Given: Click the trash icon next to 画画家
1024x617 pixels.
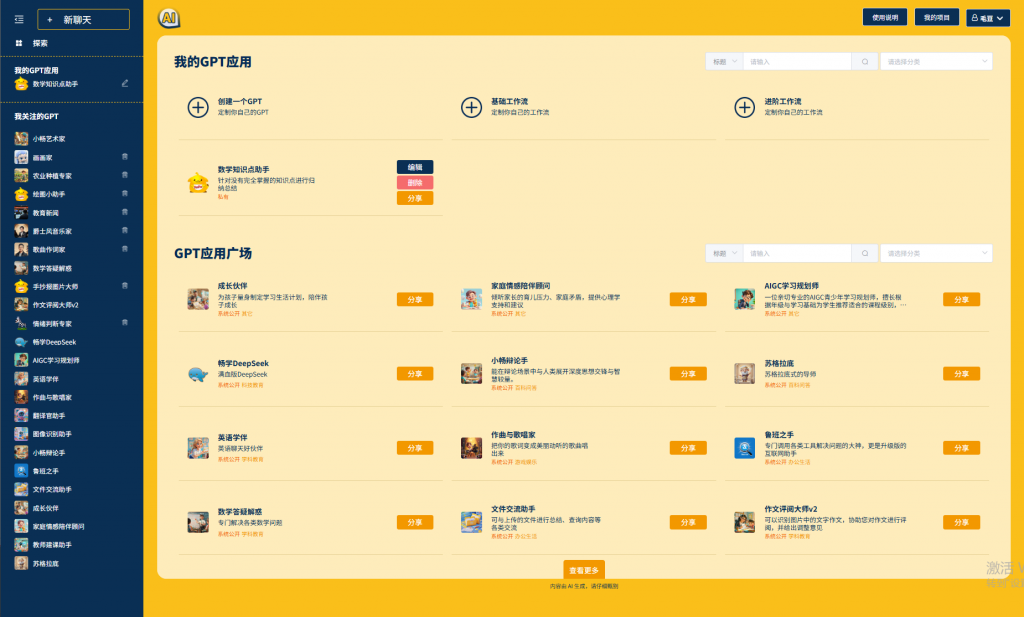Looking at the screenshot, I should tap(125, 157).
